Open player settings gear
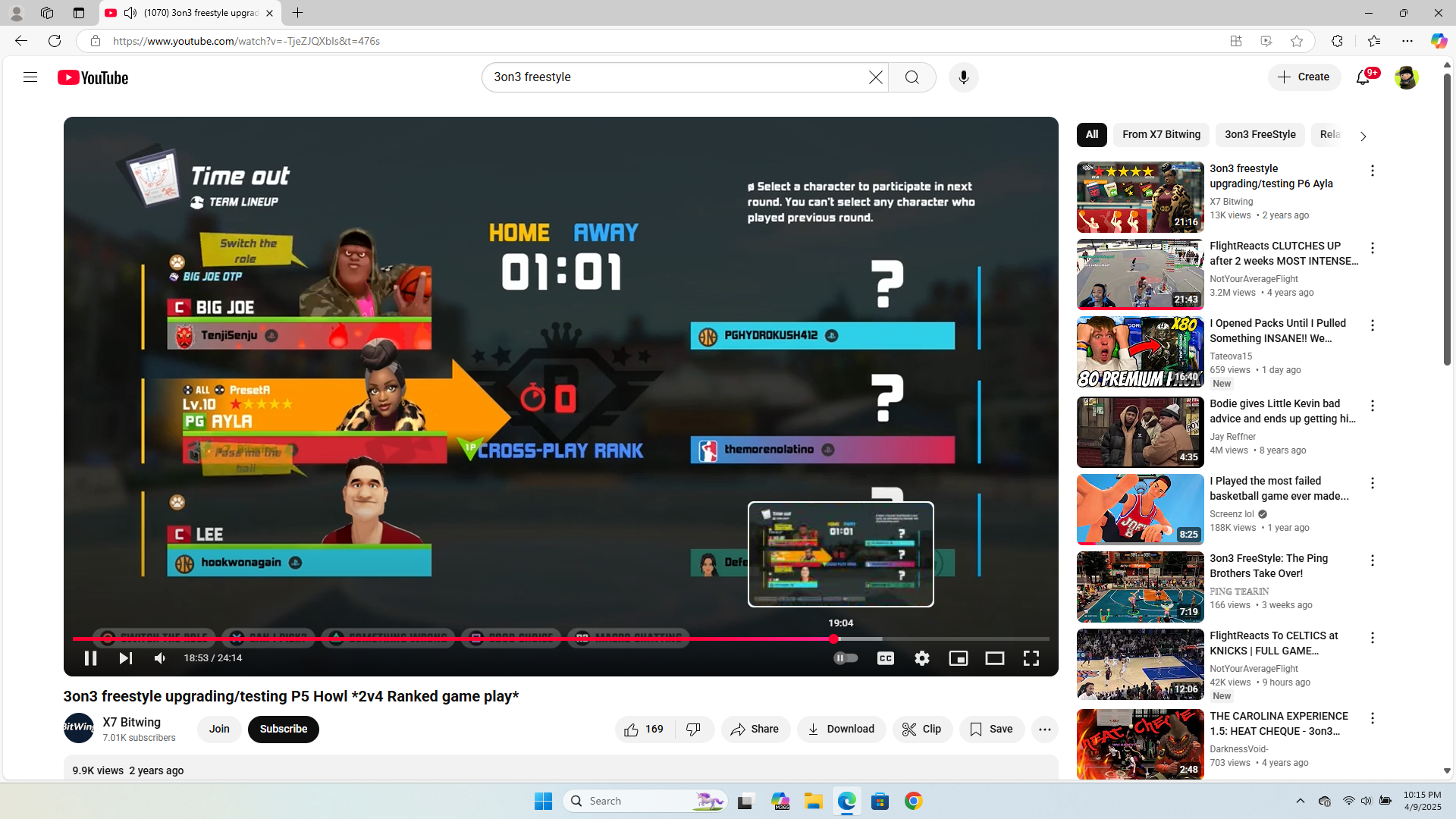Screen dimensions: 1456x819 pos(921,658)
